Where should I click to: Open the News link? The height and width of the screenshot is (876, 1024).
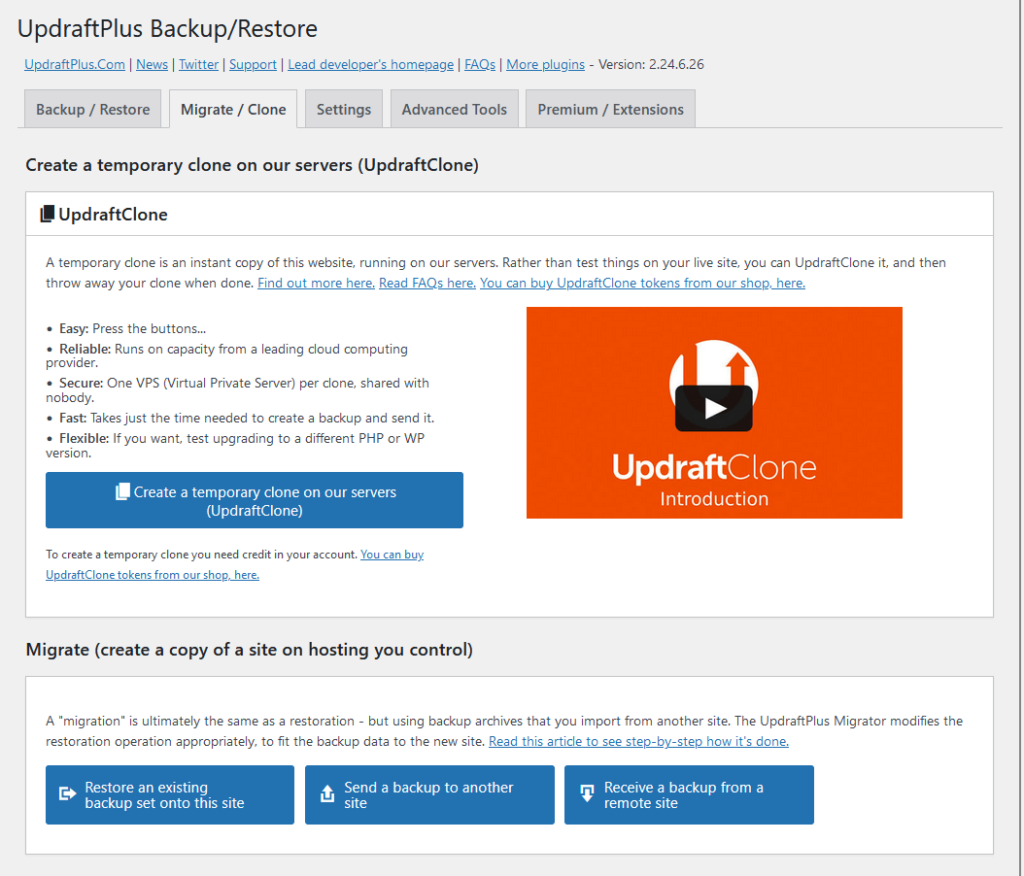(152, 64)
